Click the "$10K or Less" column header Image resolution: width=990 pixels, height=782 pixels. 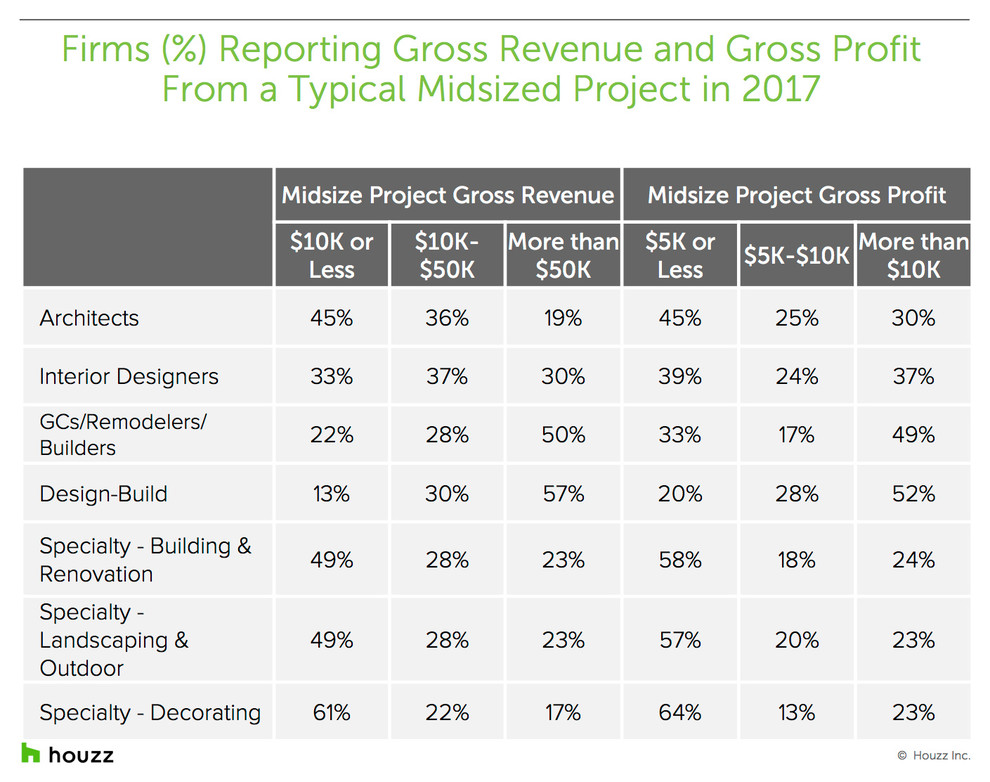point(331,256)
